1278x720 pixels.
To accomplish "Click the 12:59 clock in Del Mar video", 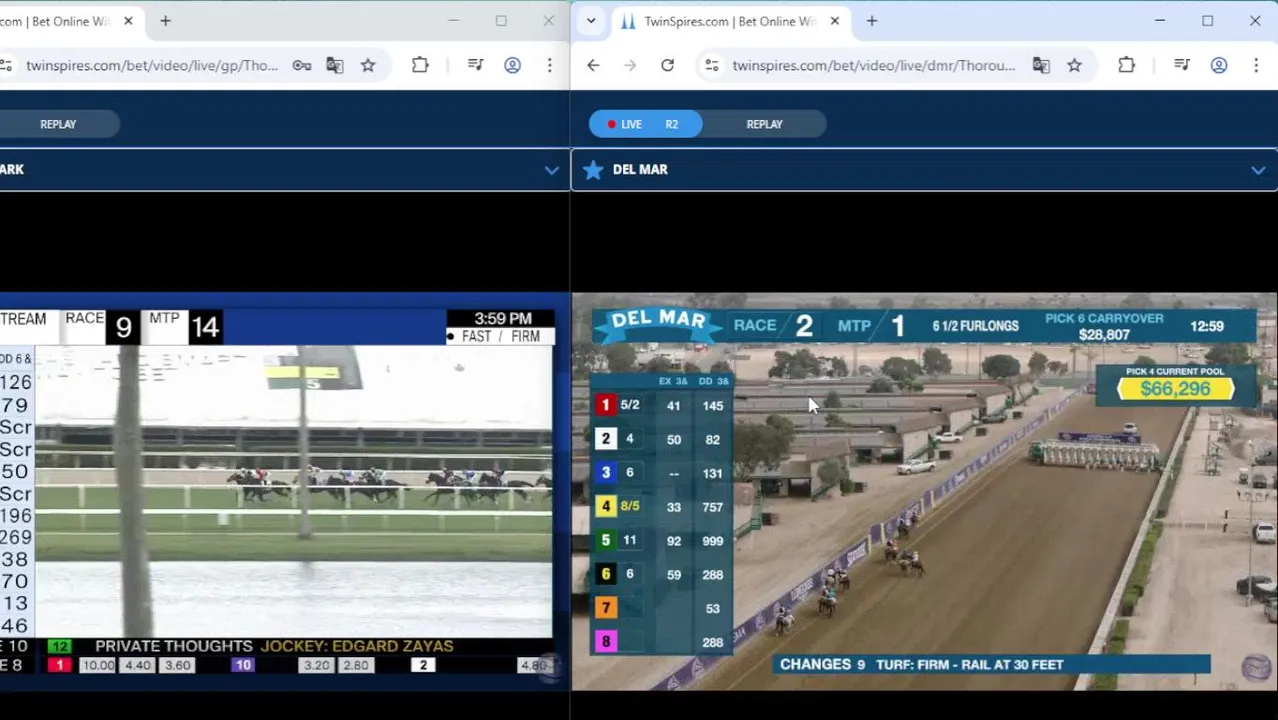I will (1207, 326).
